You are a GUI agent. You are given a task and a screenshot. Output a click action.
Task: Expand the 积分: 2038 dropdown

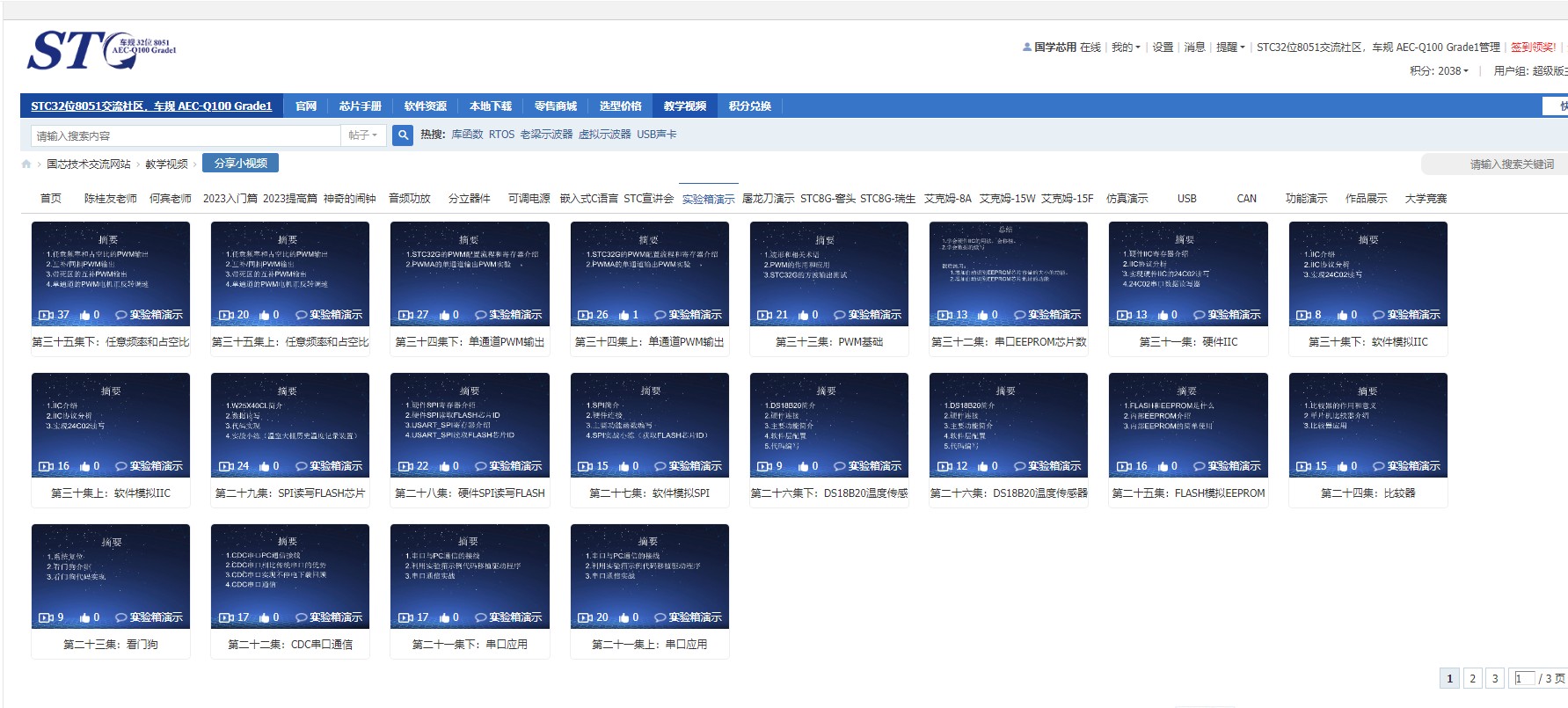(1439, 71)
